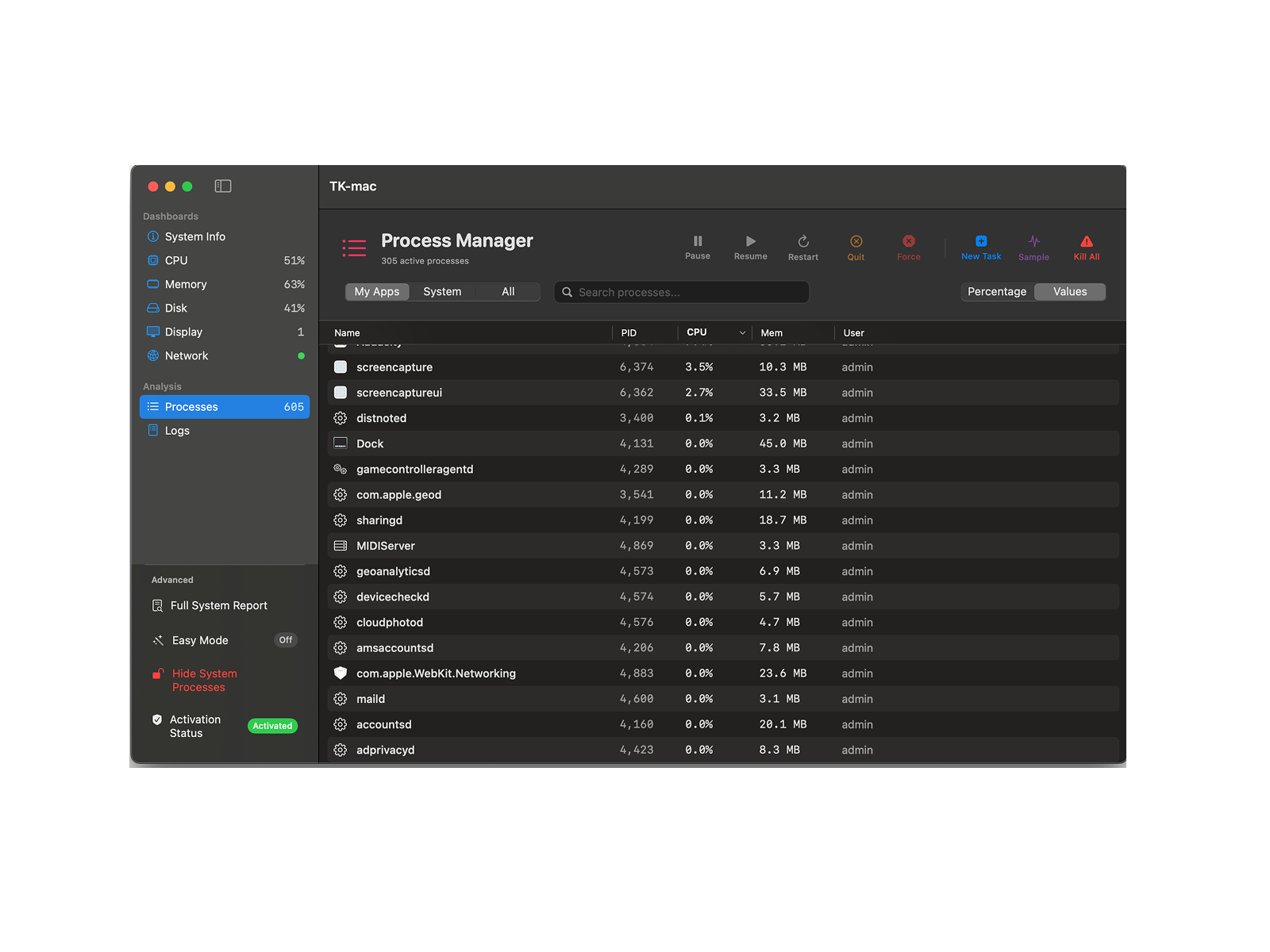Open the CPU dashboard
1270x952 pixels.
225,260
